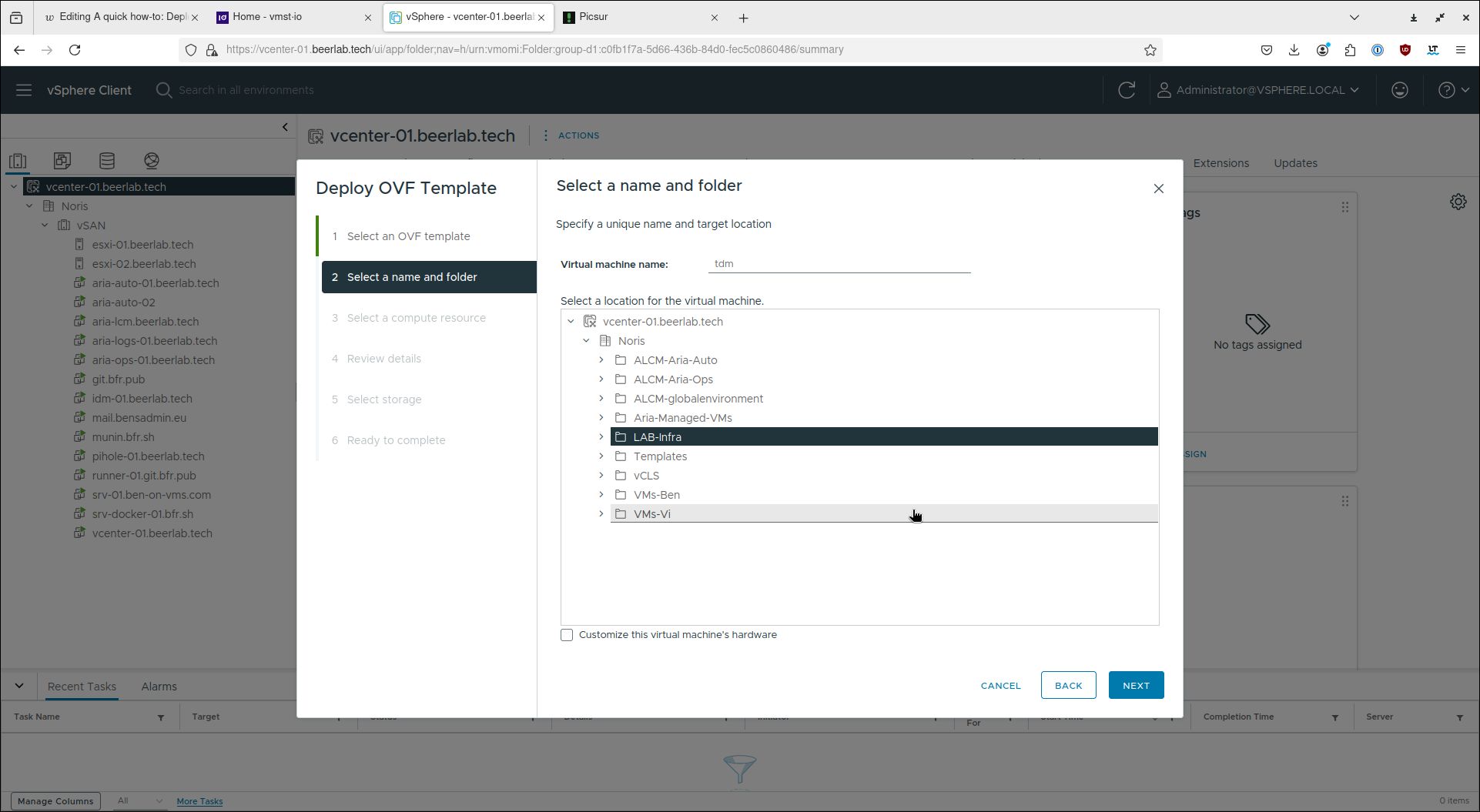
Task: Collapse the Recent Tasks panel
Action: click(x=19, y=686)
